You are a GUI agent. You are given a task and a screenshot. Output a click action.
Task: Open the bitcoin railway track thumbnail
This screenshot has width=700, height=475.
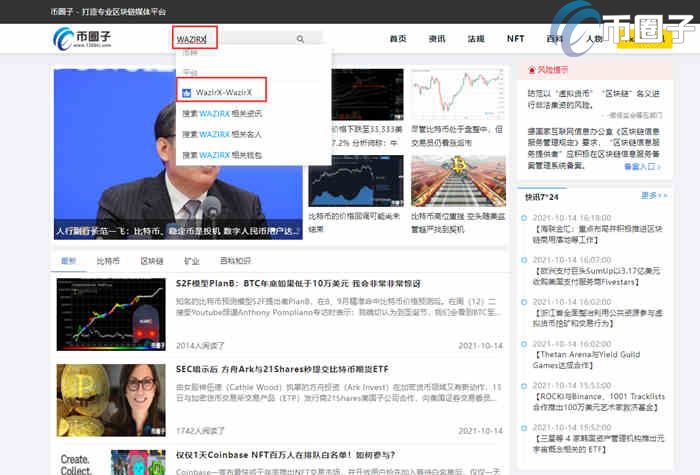click(x=458, y=181)
